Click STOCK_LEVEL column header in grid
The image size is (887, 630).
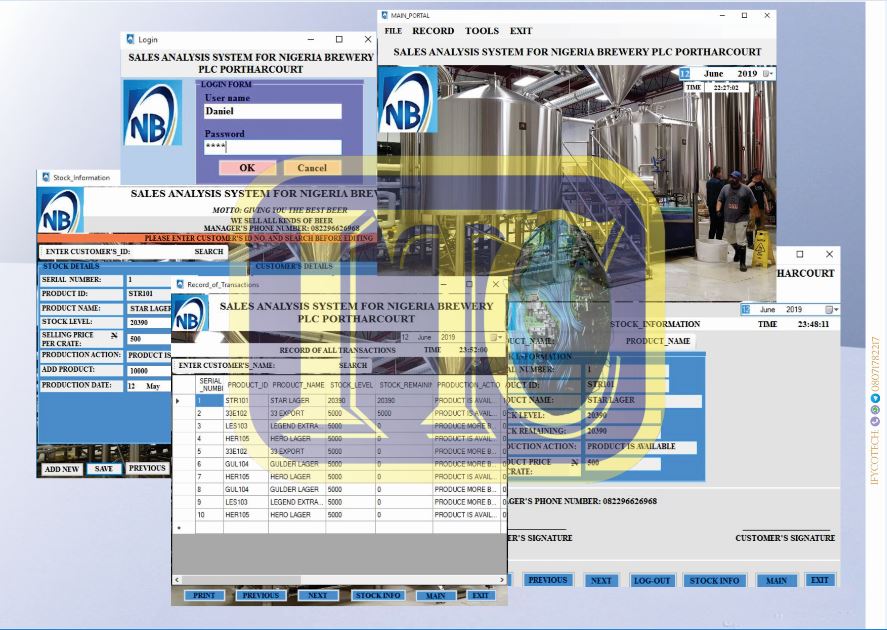(351, 385)
